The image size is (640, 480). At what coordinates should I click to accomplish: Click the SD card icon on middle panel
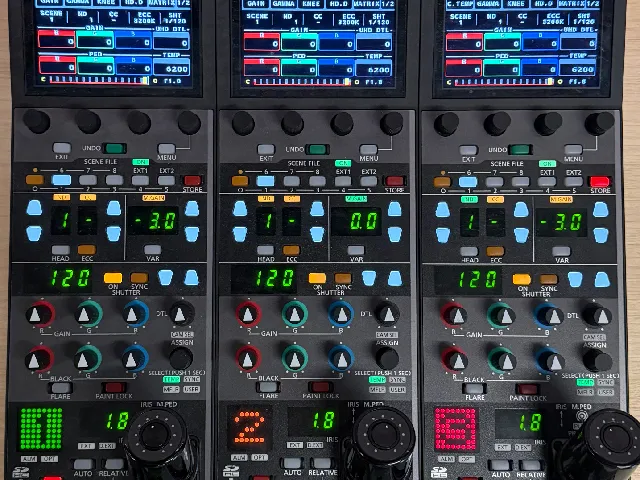231,472
